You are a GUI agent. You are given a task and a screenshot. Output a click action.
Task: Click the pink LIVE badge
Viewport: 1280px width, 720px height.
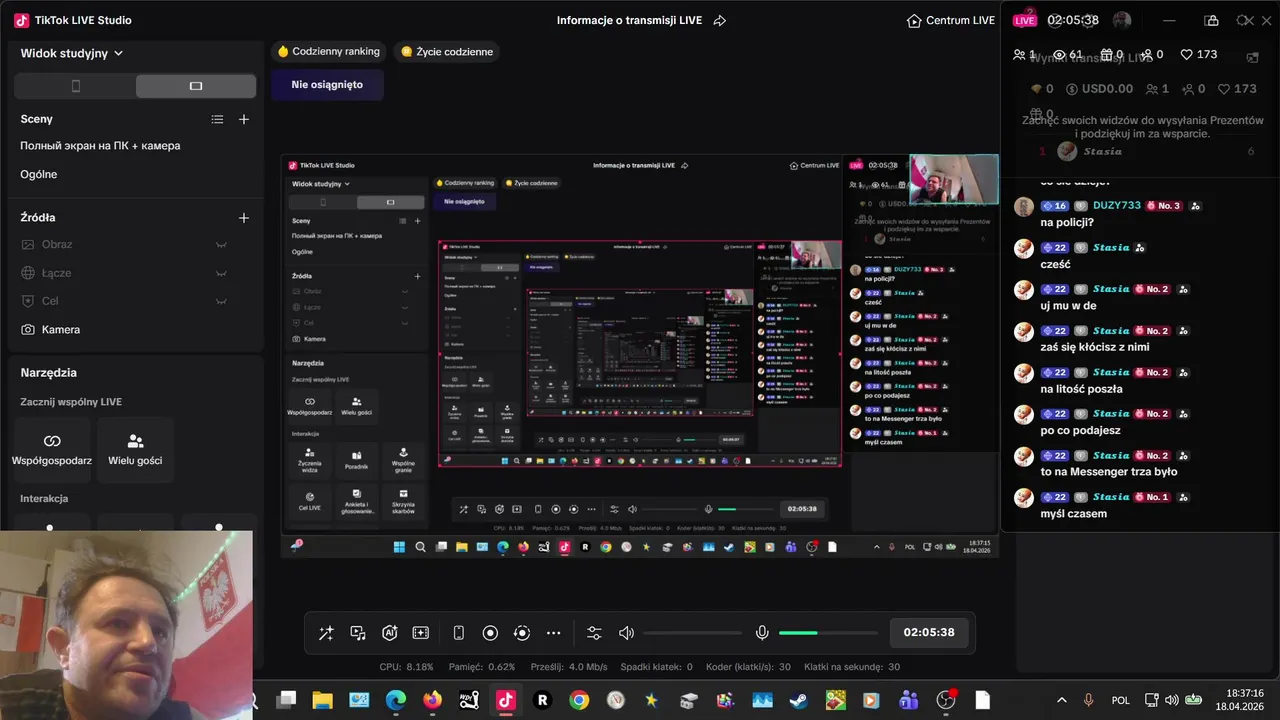tap(1025, 20)
